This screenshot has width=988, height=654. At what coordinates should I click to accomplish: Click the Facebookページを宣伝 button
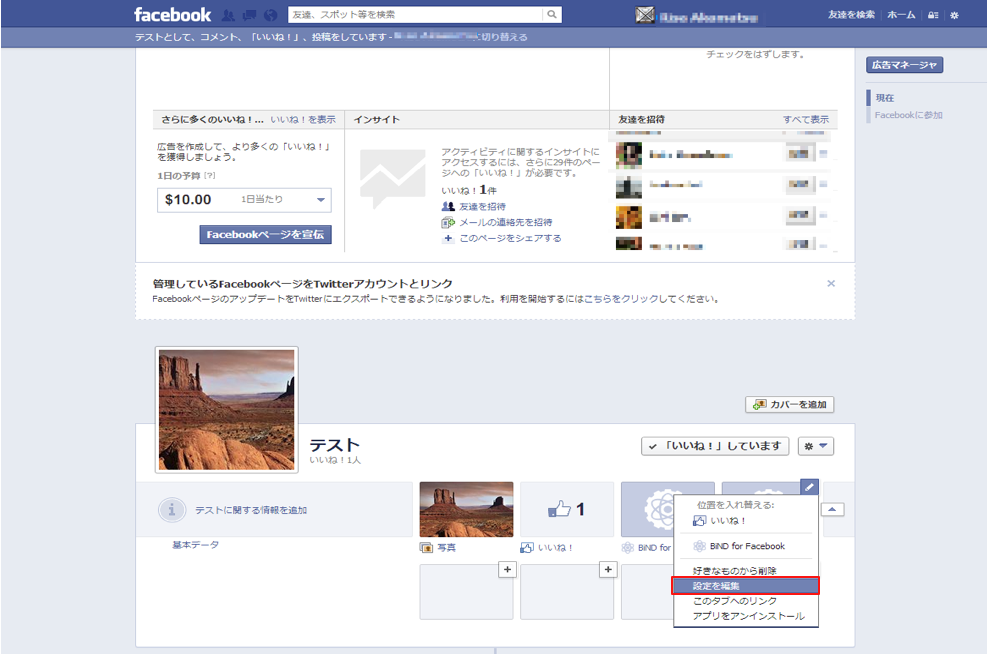pos(265,234)
